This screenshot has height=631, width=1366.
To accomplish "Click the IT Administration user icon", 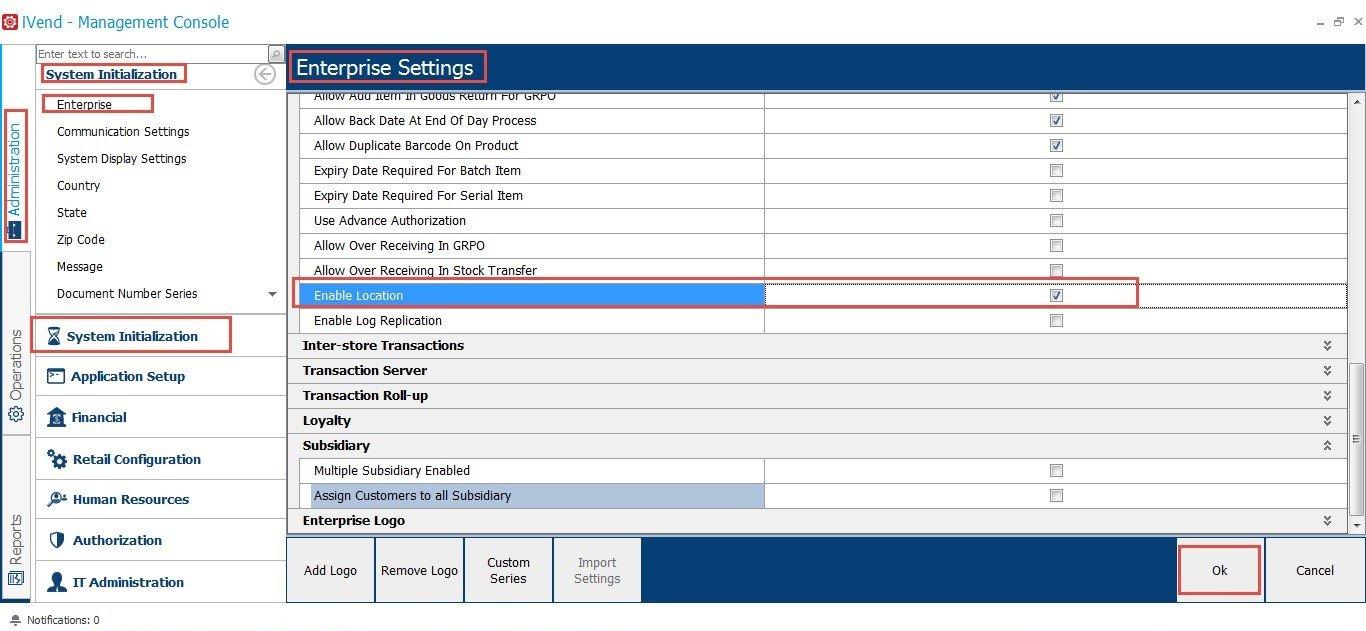I will (56, 582).
